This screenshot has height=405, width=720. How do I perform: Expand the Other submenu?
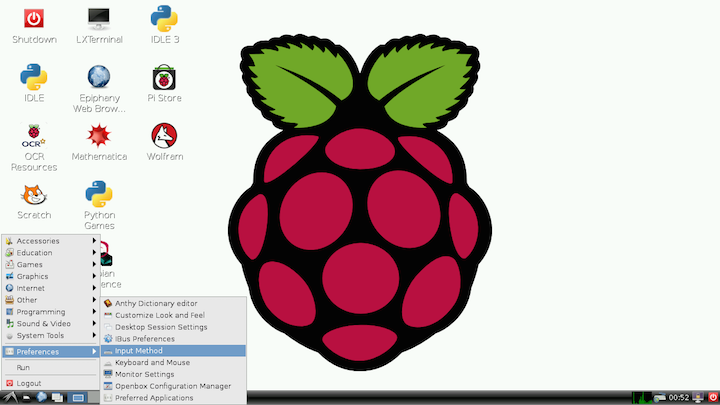(x=51, y=300)
